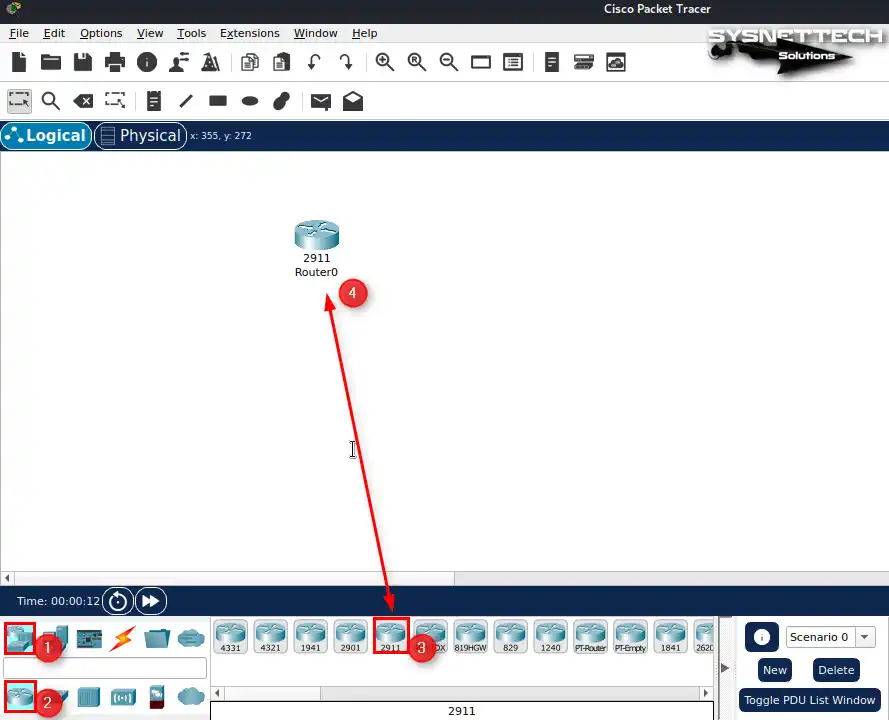Click the cloud window toolbar icon
This screenshot has height=720, width=889.
pos(616,62)
